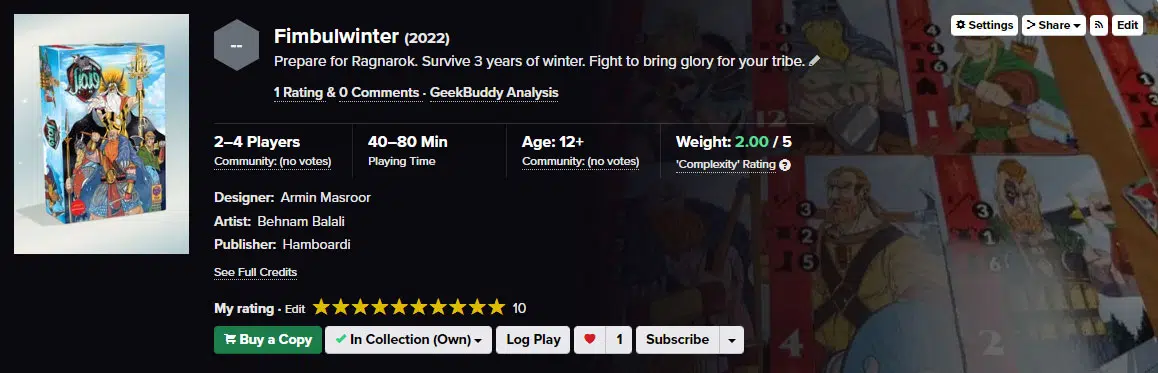This screenshot has height=373, width=1158.
Task: Click the Complexity Rating help question mark
Action: [x=785, y=165]
